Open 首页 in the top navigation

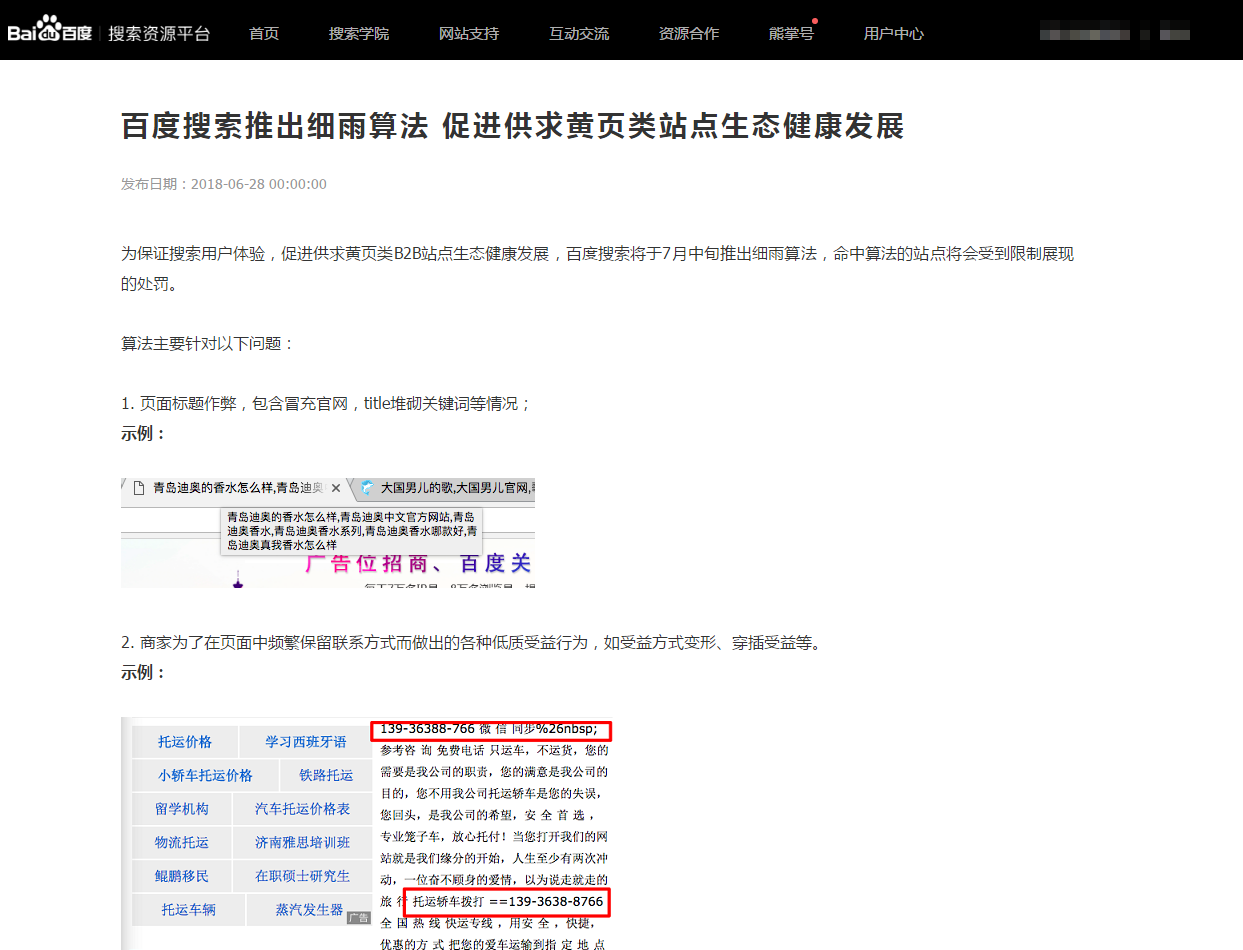(264, 33)
